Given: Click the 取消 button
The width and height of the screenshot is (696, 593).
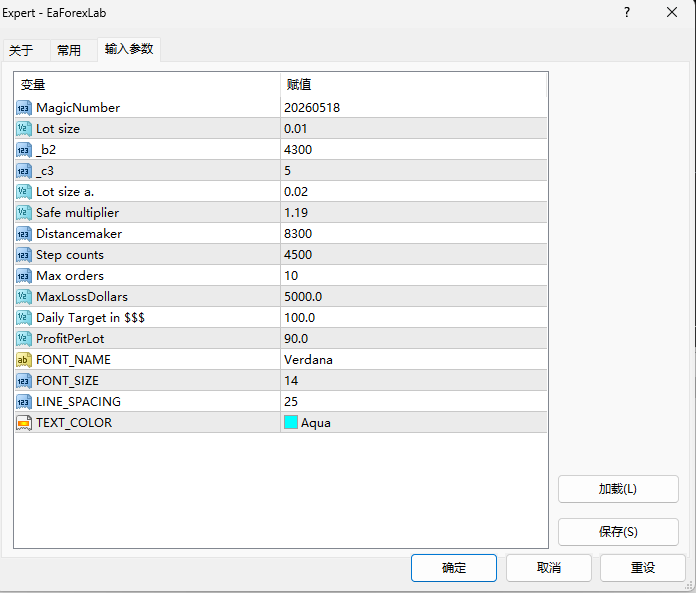Looking at the screenshot, I should (549, 568).
